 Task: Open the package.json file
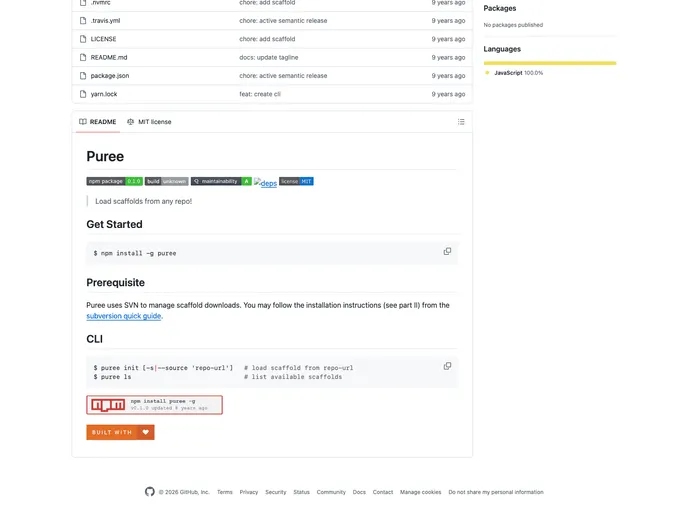point(109,76)
